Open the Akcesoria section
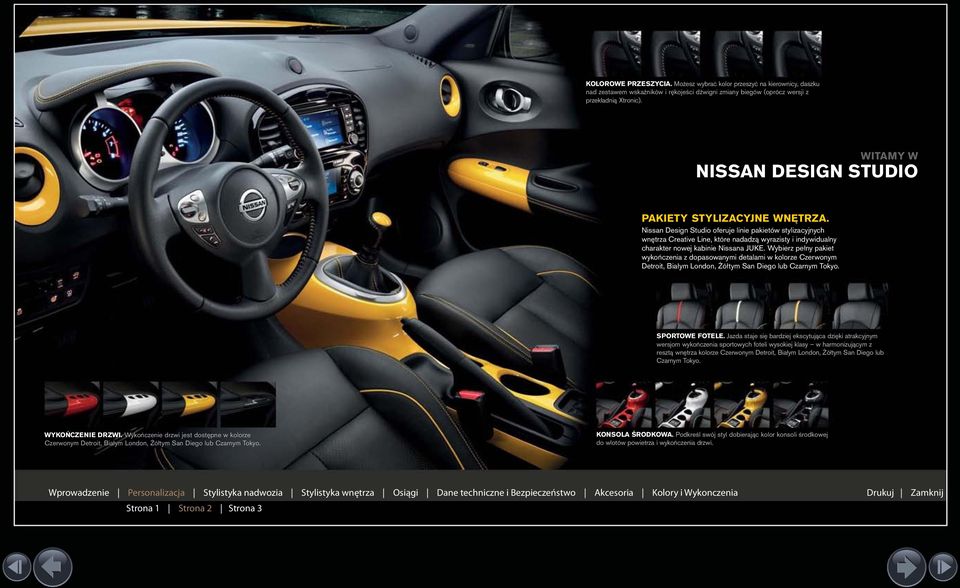 coord(613,492)
